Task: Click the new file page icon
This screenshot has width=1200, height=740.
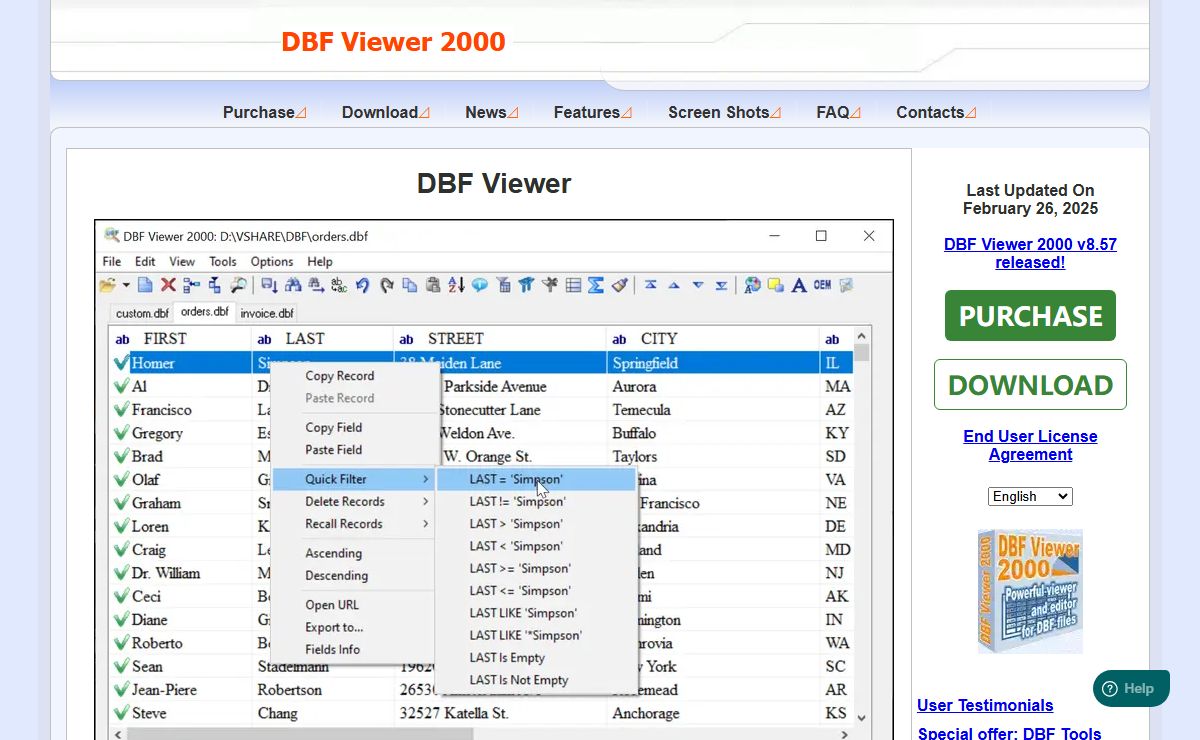Action: 145,285
